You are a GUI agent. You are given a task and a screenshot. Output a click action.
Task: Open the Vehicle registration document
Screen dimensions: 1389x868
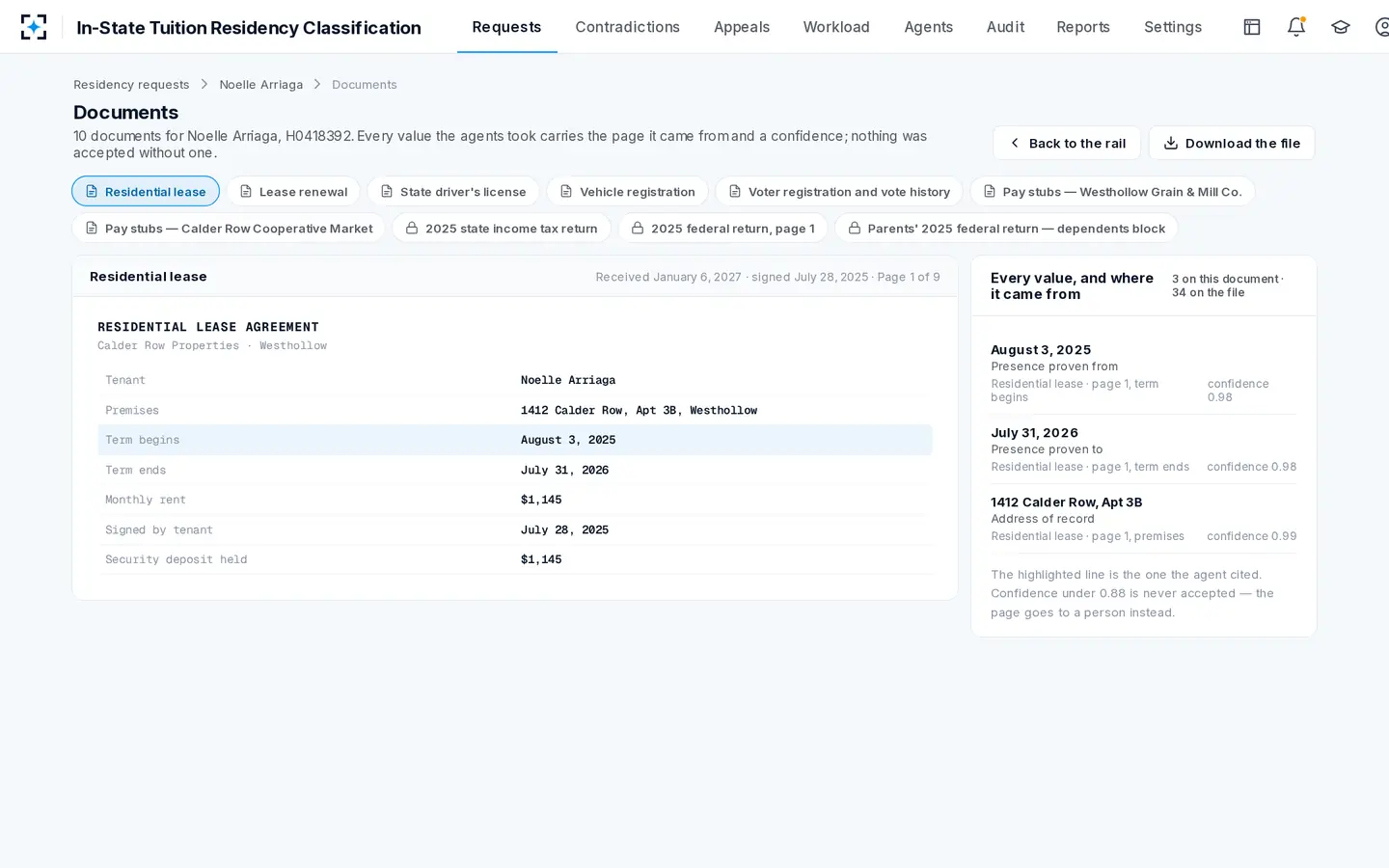click(x=627, y=191)
